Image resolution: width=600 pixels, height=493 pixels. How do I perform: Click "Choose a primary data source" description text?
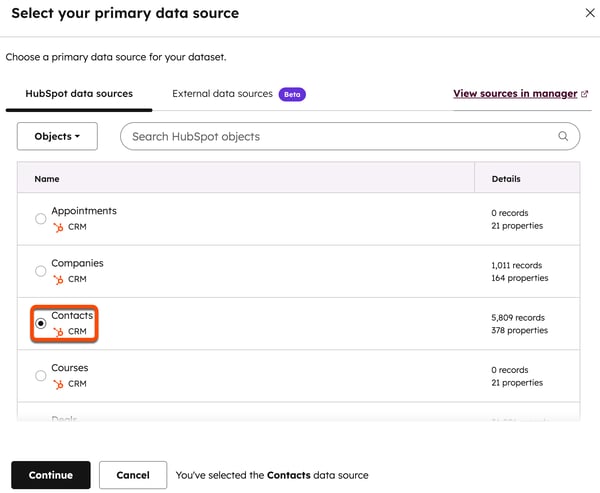click(116, 57)
